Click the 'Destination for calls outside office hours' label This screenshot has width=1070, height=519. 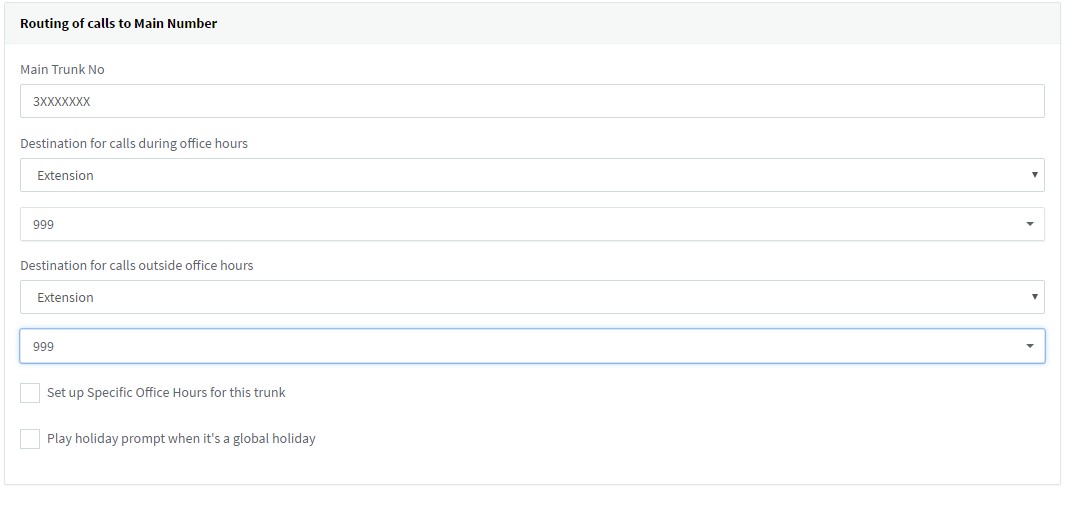tap(137, 265)
